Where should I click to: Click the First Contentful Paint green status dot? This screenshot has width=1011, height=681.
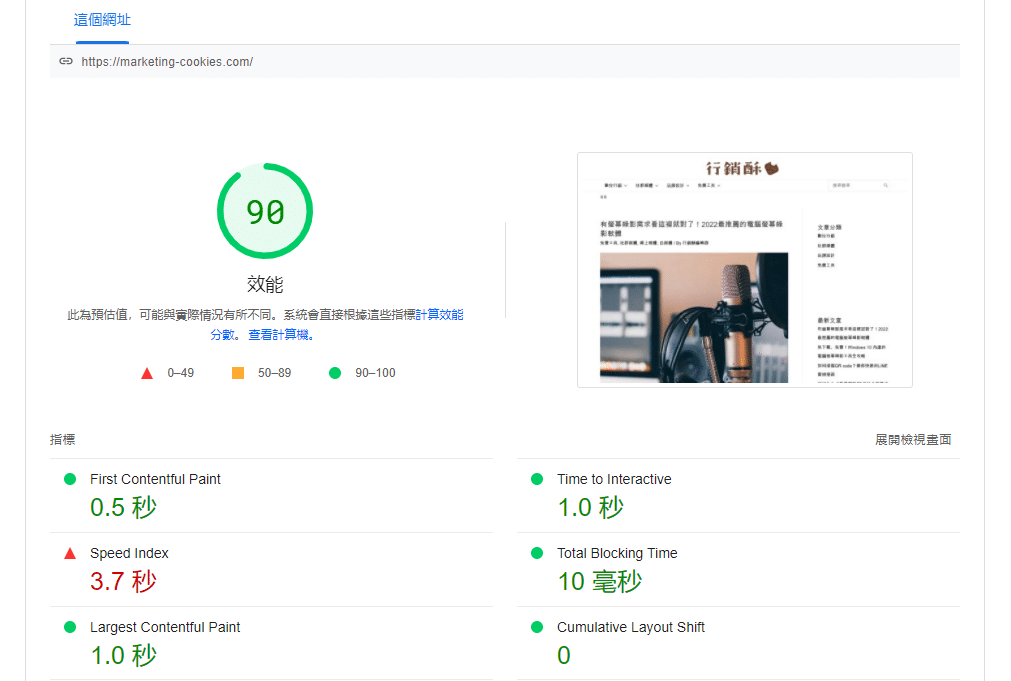pos(70,479)
